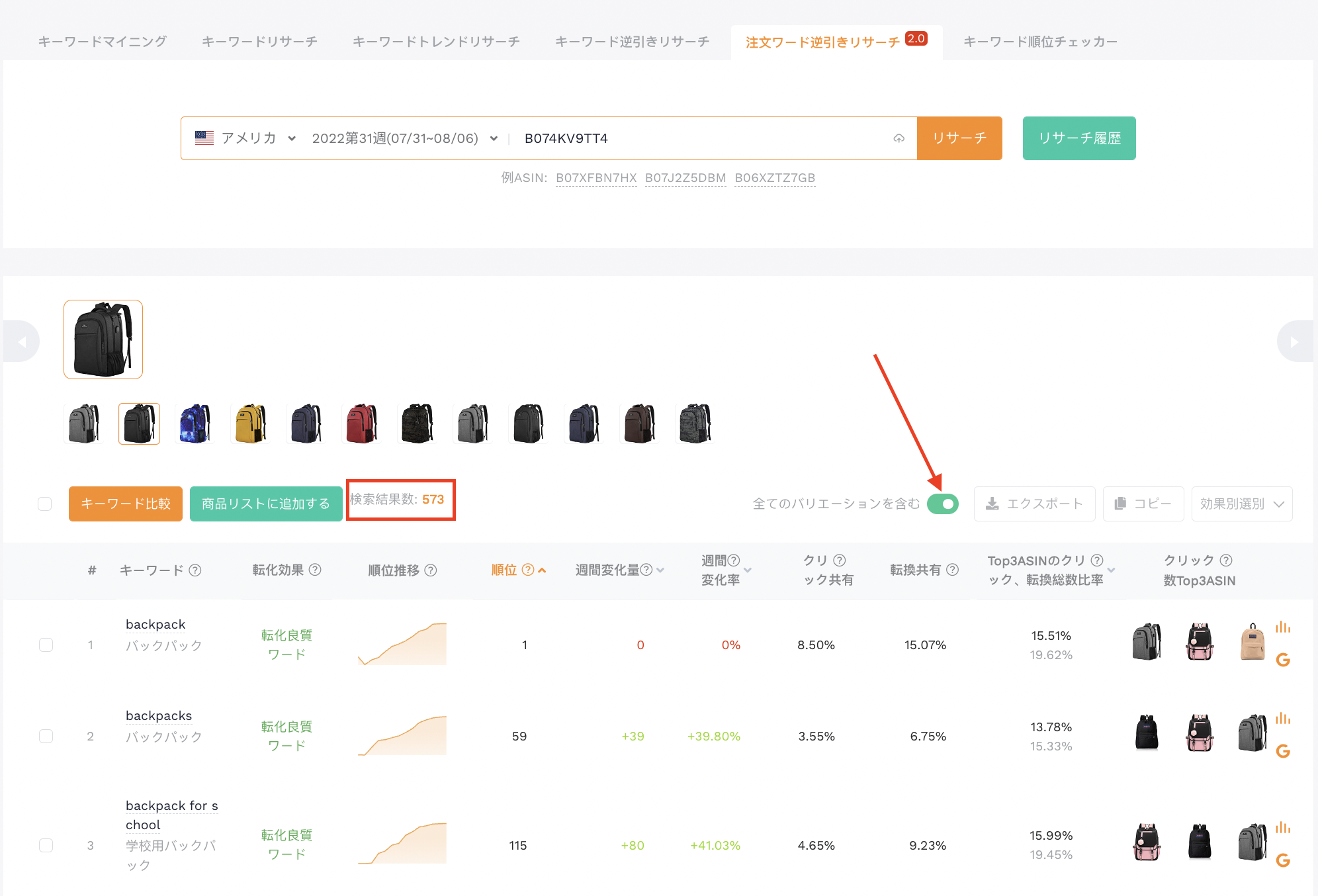Image resolution: width=1318 pixels, height=896 pixels.
Task: Open the 2022第31週 week dropdown
Action: (x=404, y=138)
